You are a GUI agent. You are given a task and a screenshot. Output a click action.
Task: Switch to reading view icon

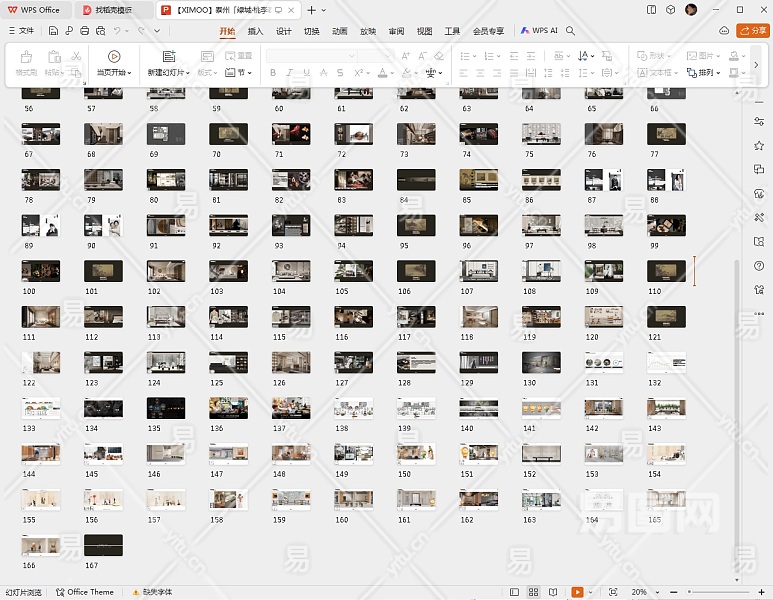coord(555,592)
